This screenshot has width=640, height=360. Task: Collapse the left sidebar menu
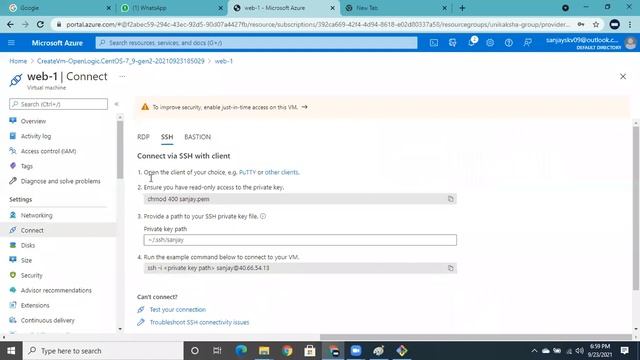[116, 104]
